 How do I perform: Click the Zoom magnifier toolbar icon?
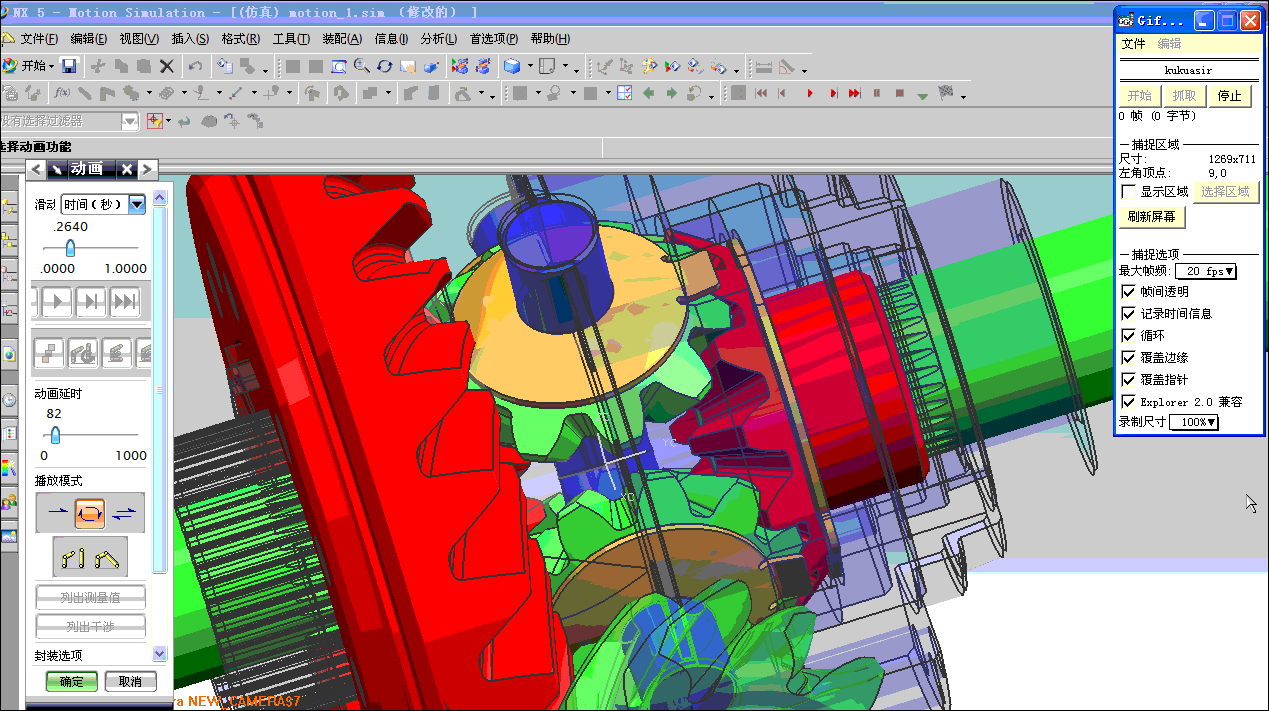(x=361, y=66)
